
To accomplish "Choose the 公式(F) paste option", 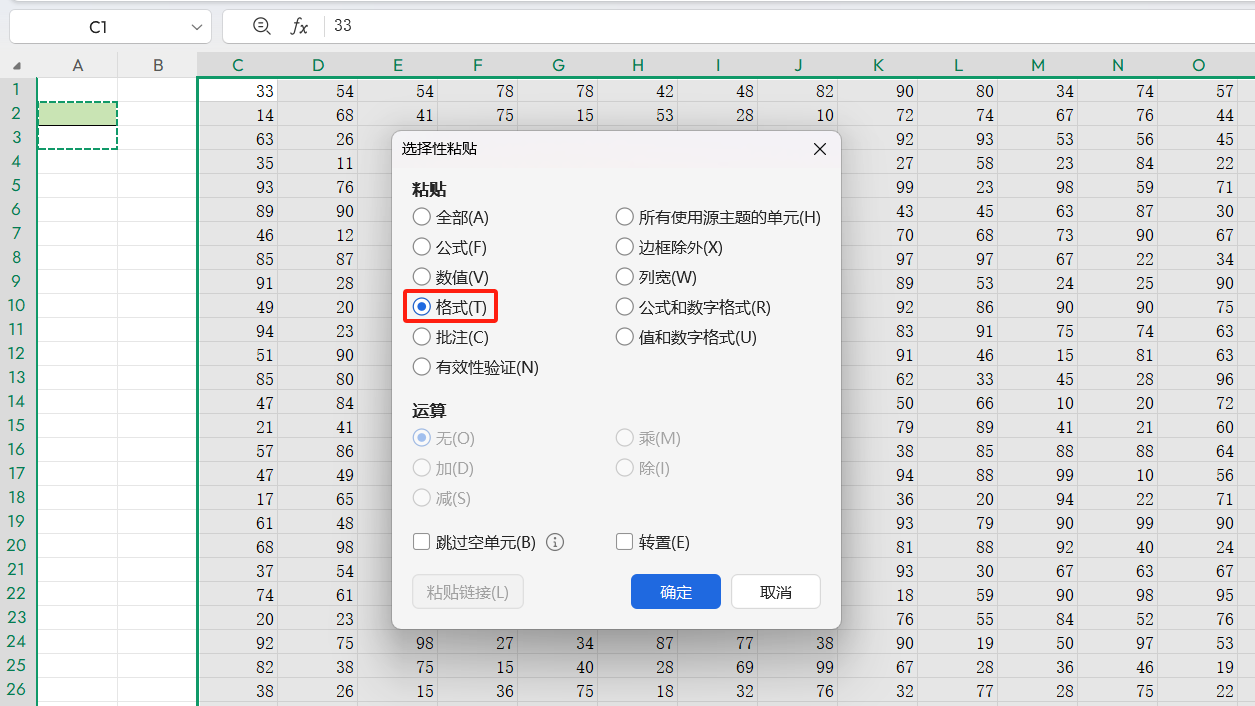I will (x=422, y=247).
